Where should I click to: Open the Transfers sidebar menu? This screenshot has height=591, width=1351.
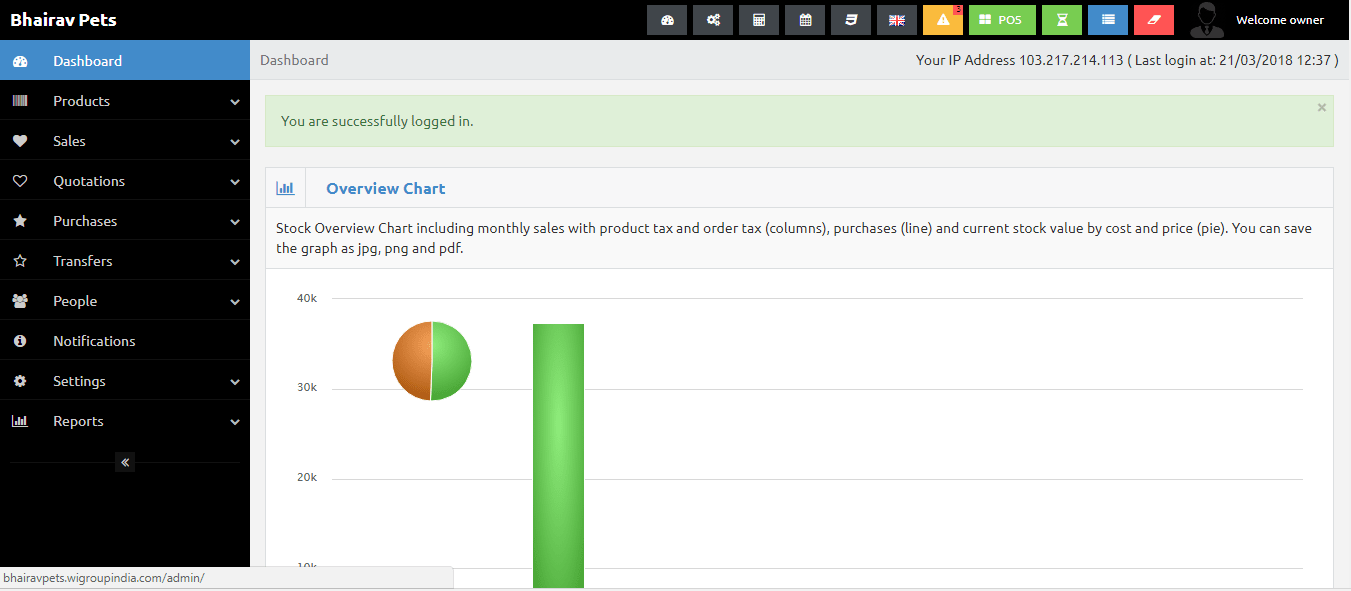click(x=125, y=260)
